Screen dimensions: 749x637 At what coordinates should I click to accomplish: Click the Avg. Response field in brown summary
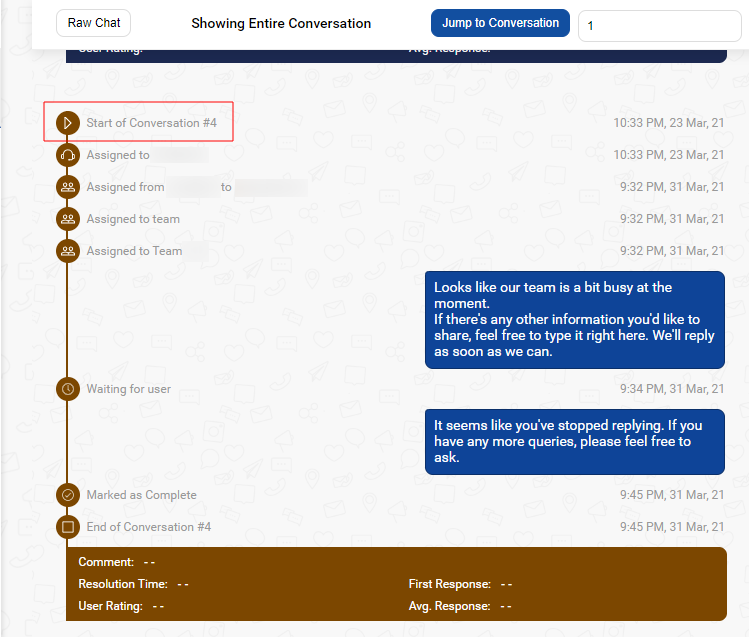[x=460, y=606]
